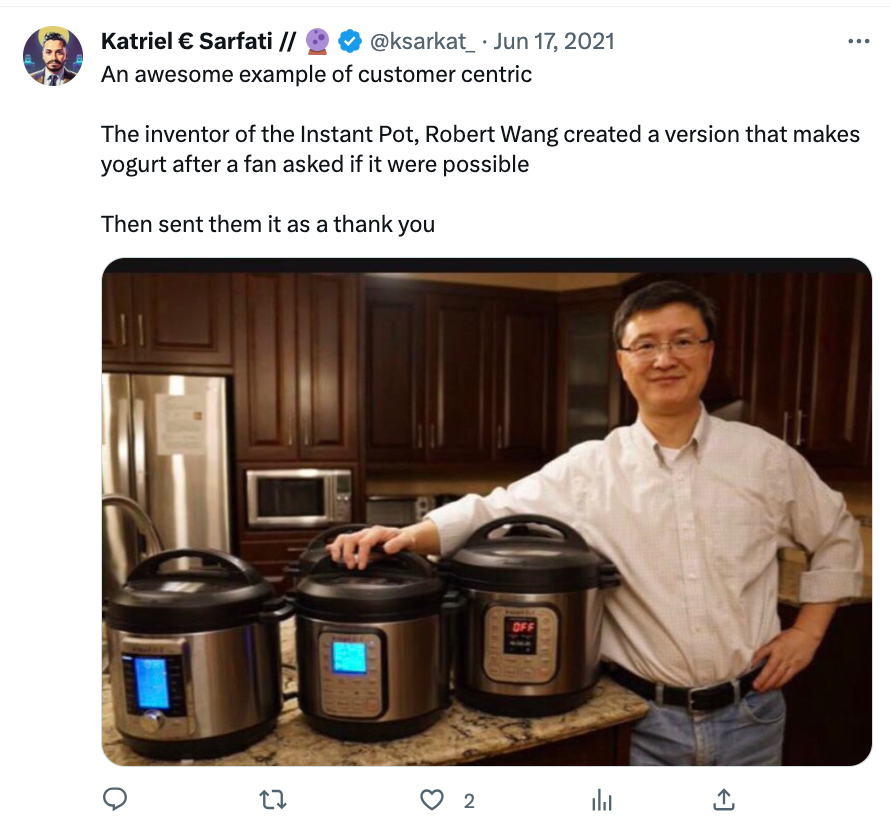This screenshot has height=832, width=890.
Task: Open the three-dot more options menu
Action: [858, 41]
